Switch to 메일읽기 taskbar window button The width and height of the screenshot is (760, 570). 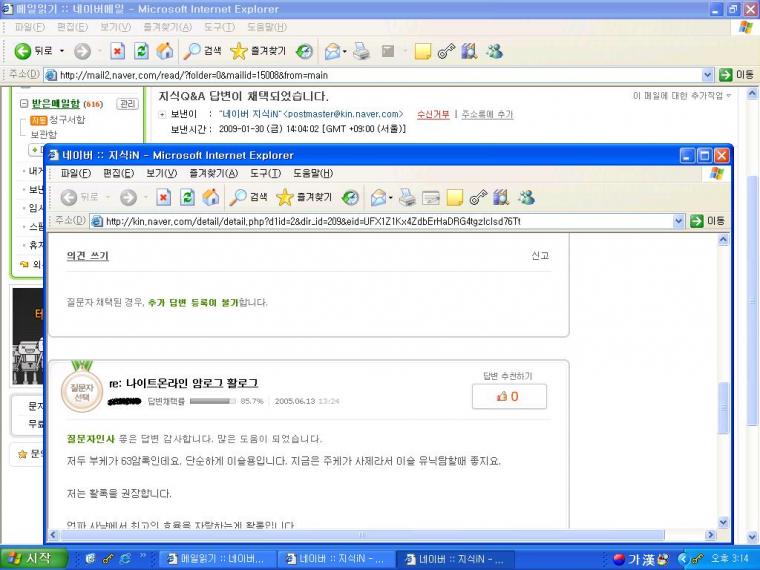point(217,559)
